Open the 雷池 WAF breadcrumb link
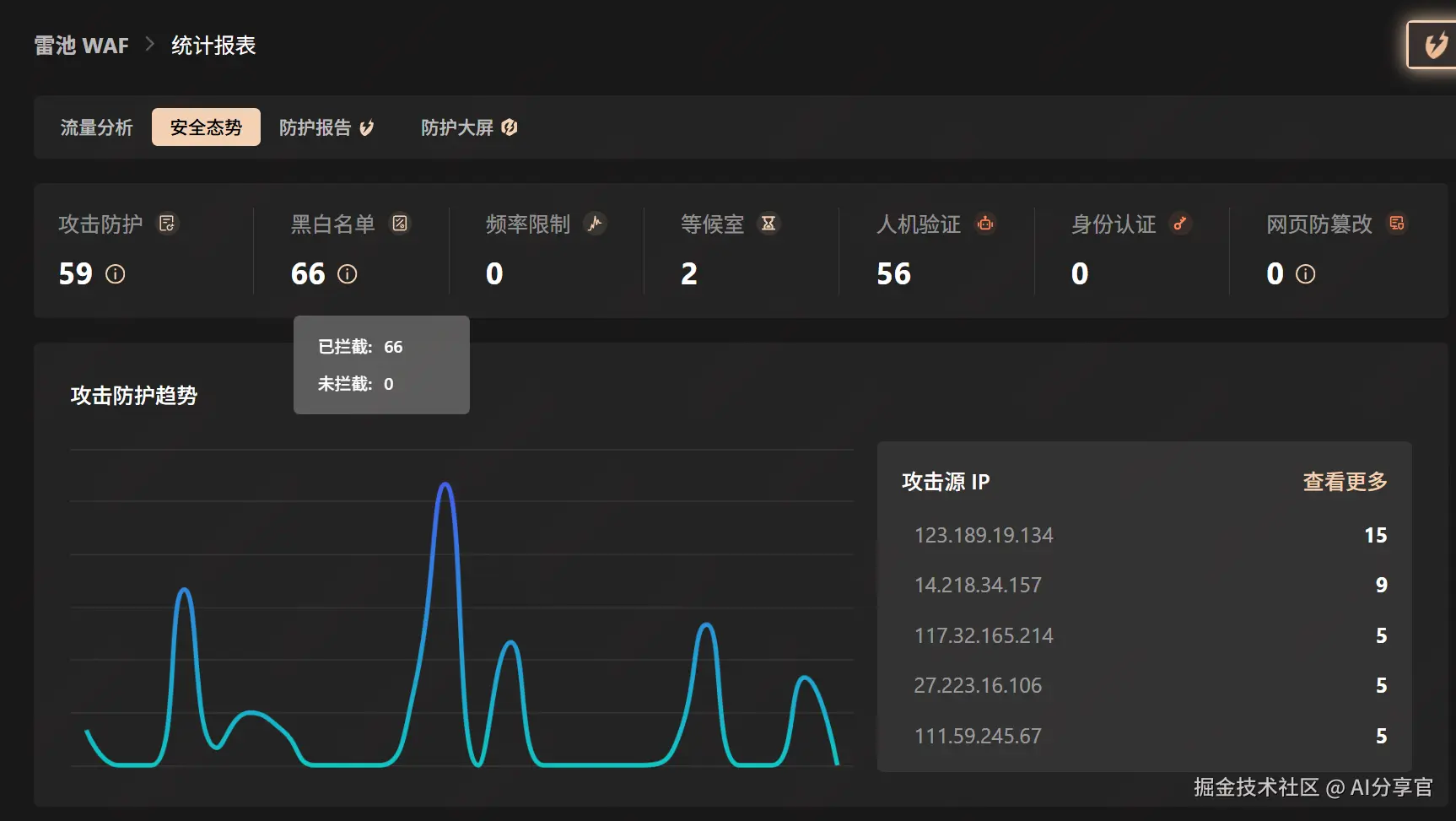The height and width of the screenshot is (821, 1456). click(80, 45)
